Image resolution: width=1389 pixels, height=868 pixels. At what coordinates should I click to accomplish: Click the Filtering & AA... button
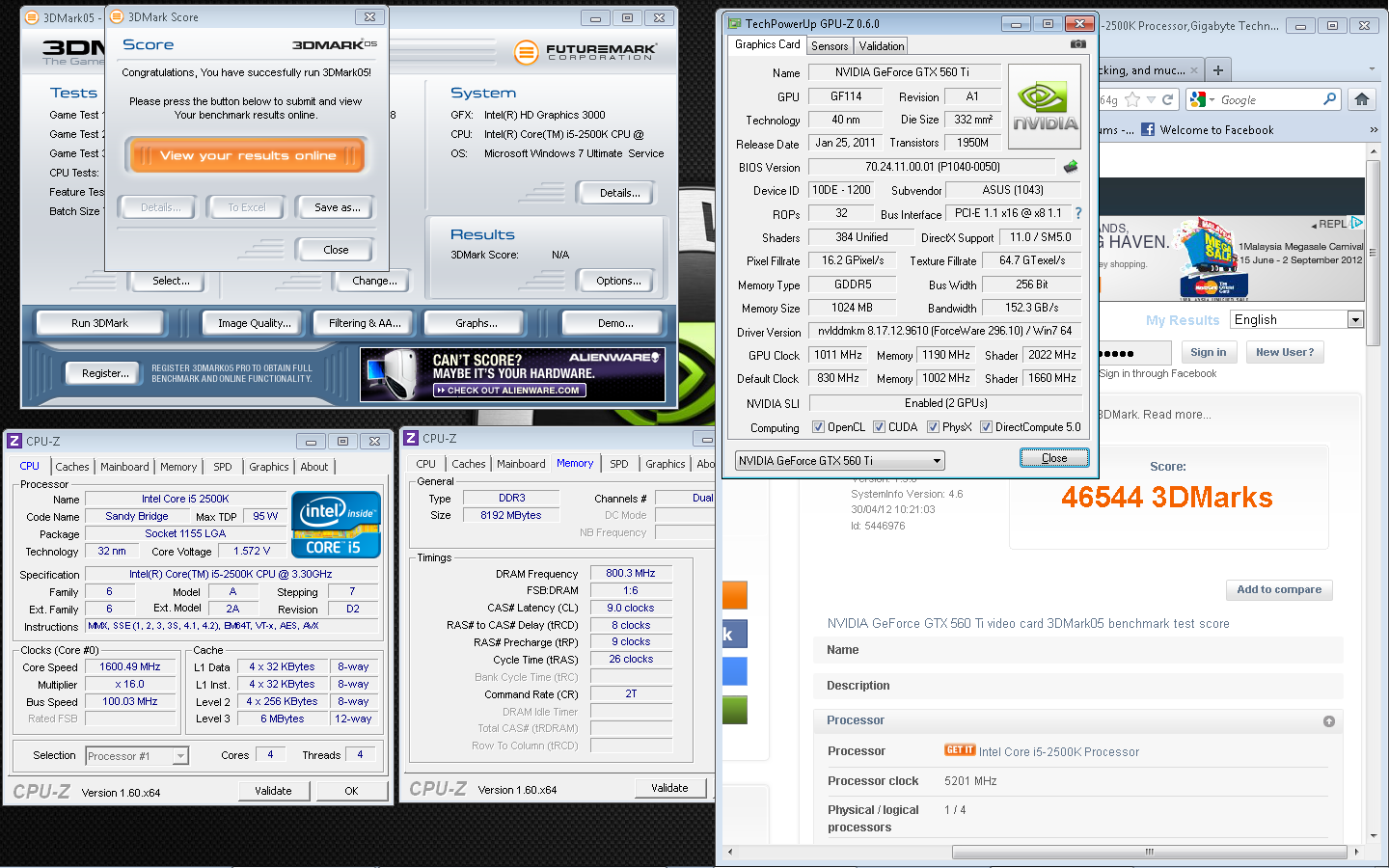pos(365,323)
